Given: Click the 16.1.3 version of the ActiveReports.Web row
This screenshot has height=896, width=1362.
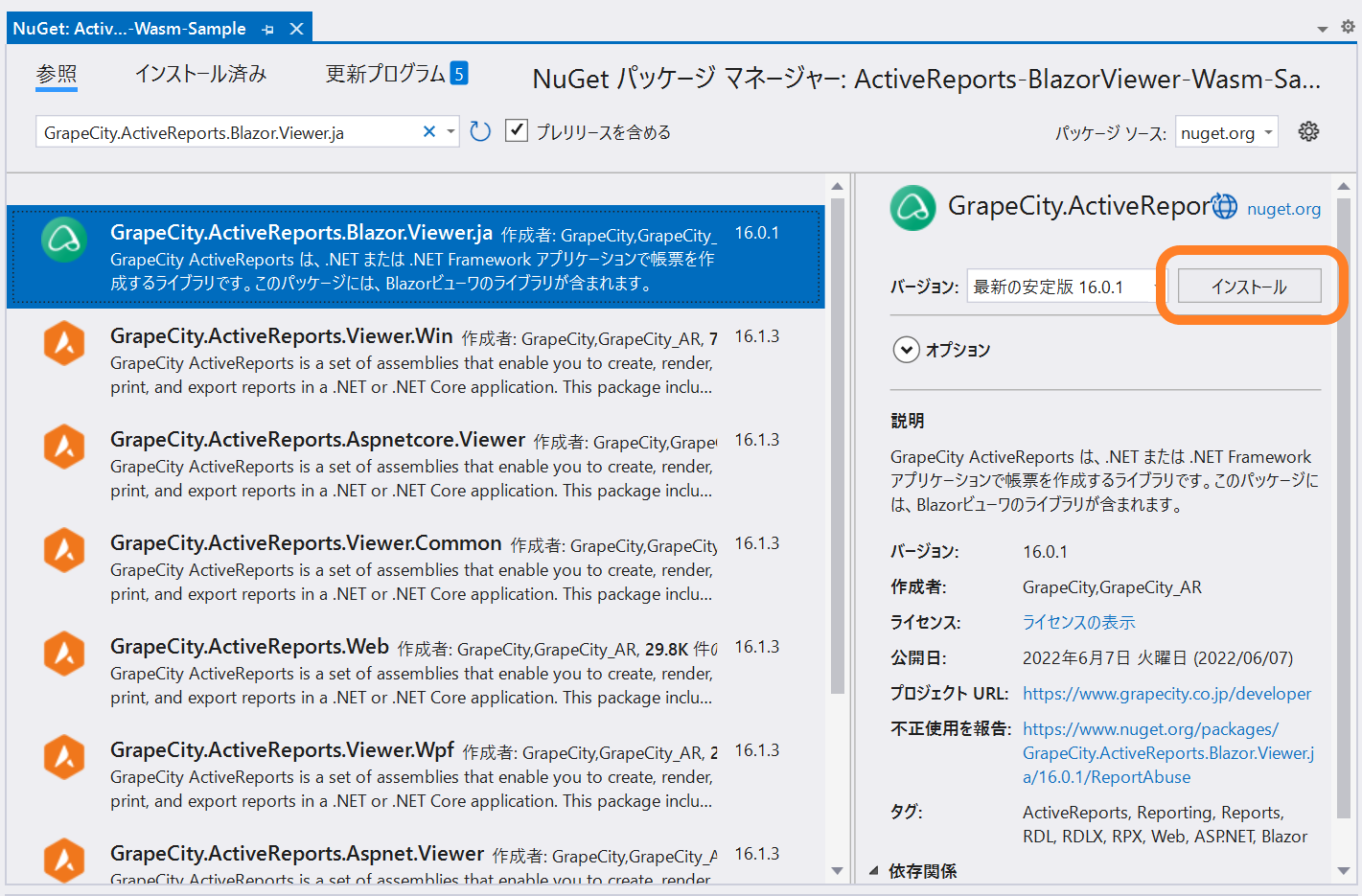Looking at the screenshot, I should point(757,647).
